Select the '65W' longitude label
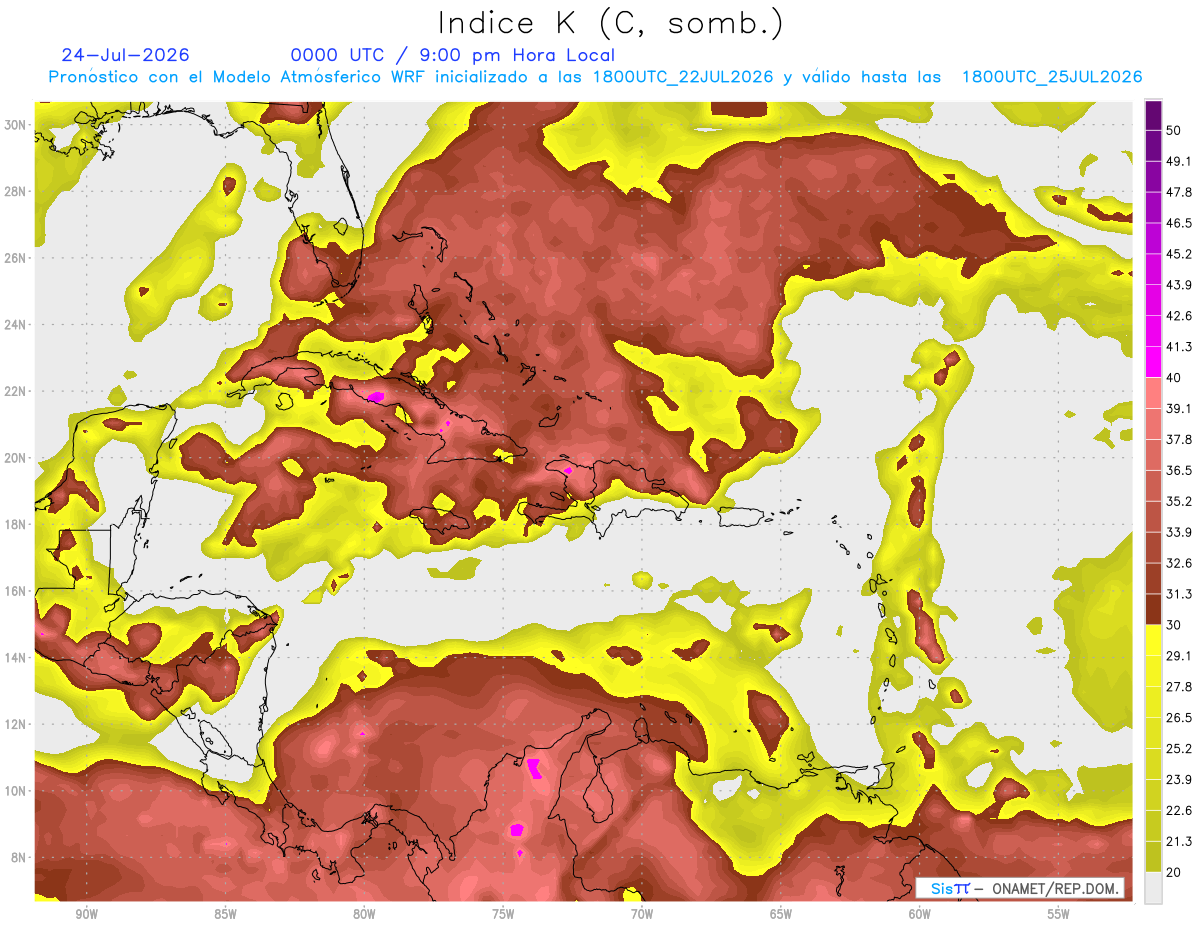Viewport: 1200px width, 927px height. [x=781, y=915]
